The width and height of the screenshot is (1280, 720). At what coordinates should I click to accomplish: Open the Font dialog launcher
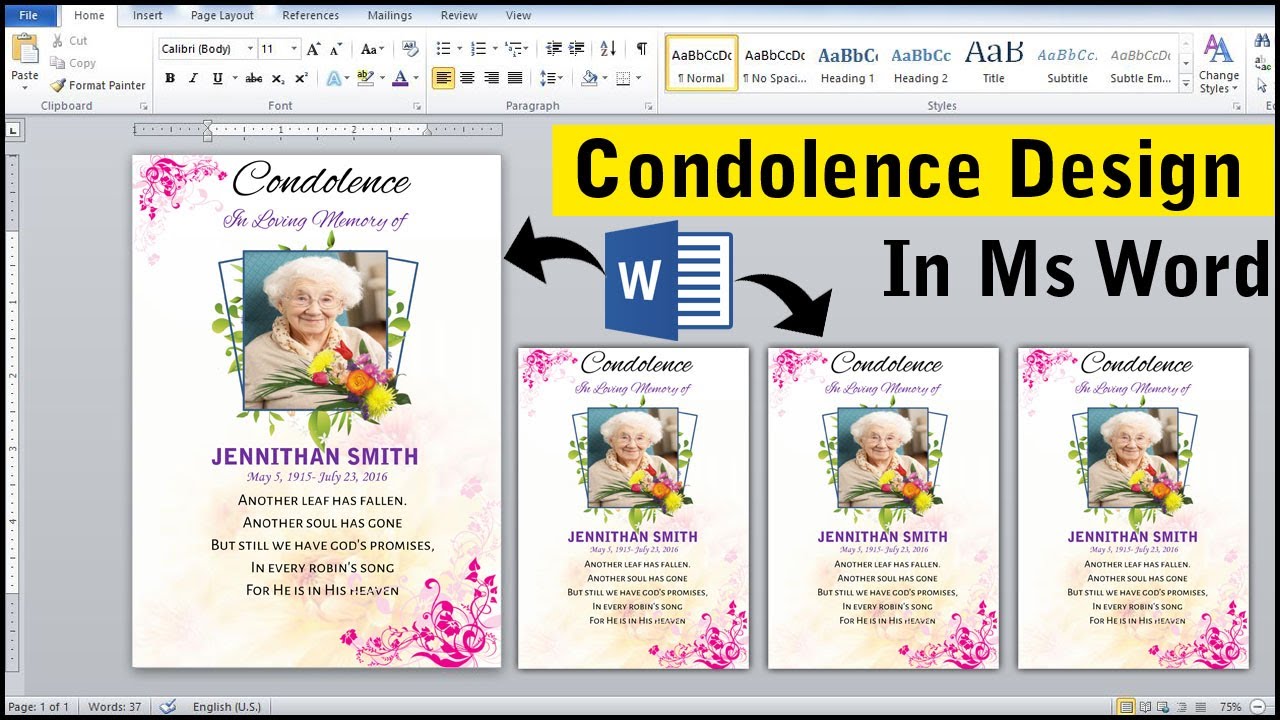coord(417,106)
